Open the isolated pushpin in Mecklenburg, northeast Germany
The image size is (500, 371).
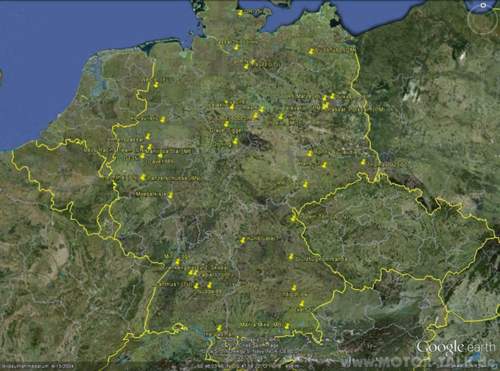[x=311, y=51]
